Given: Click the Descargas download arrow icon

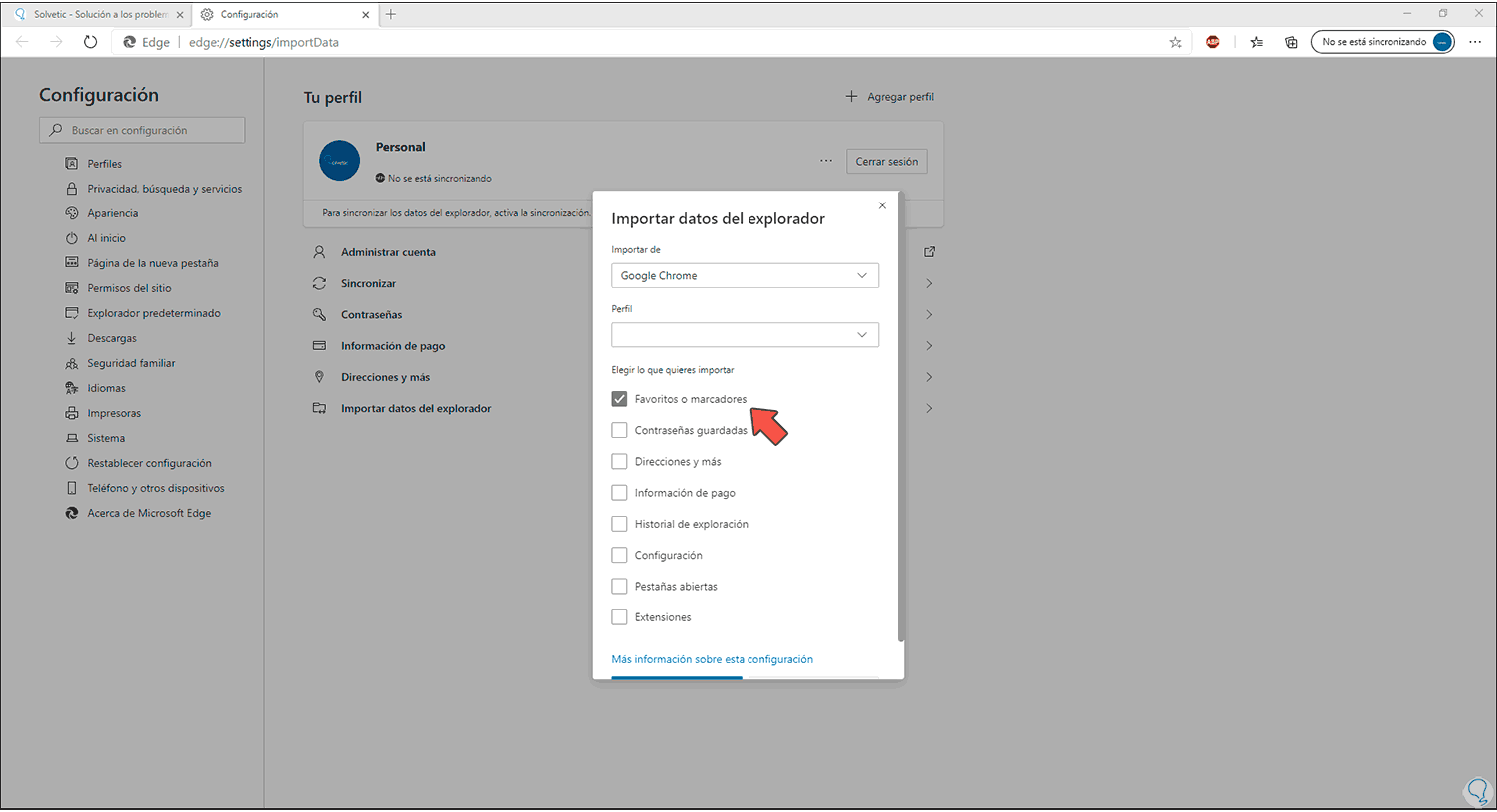Looking at the screenshot, I should pyautogui.click(x=71, y=338).
